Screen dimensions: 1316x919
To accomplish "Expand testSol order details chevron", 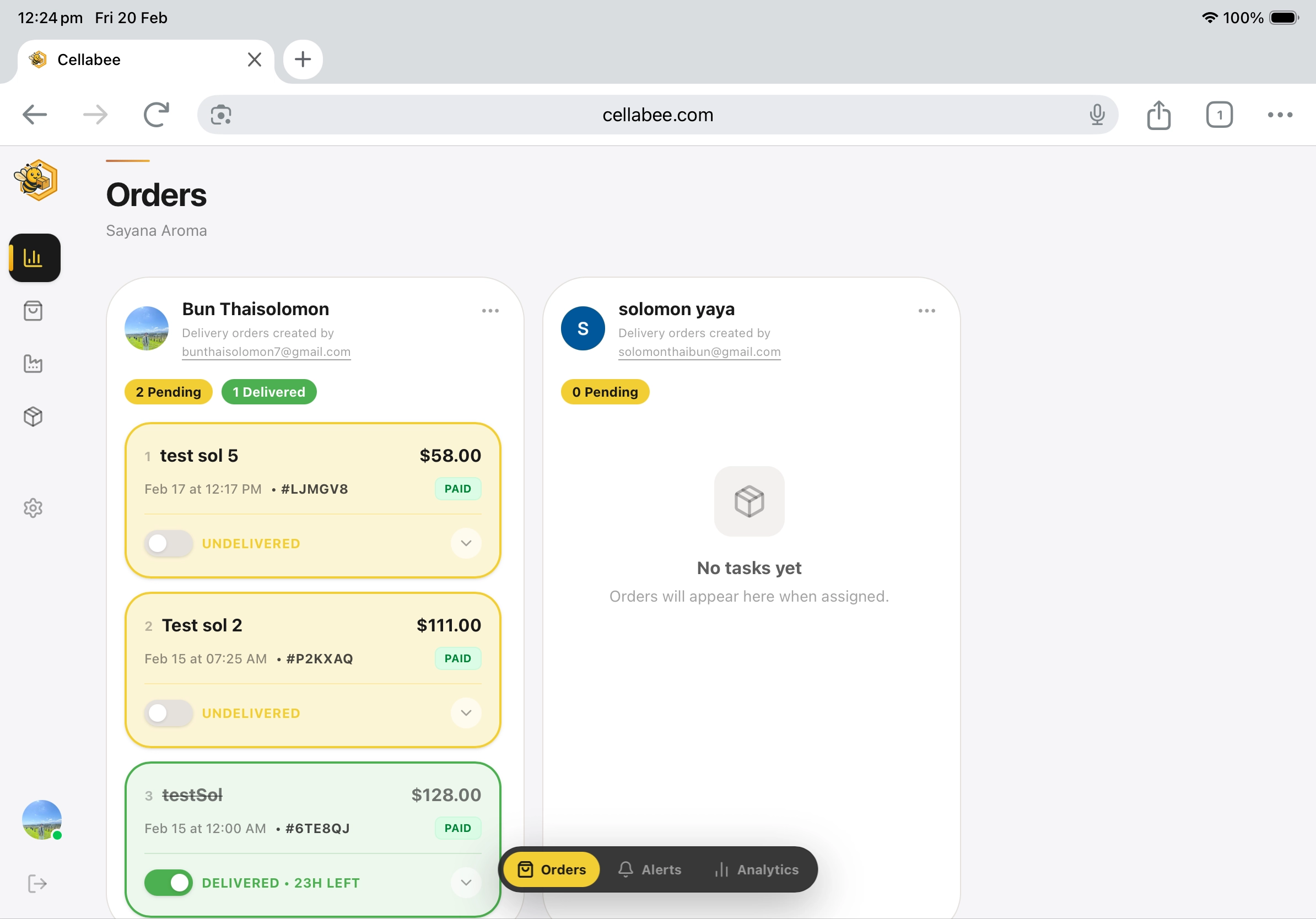I will pyautogui.click(x=466, y=882).
